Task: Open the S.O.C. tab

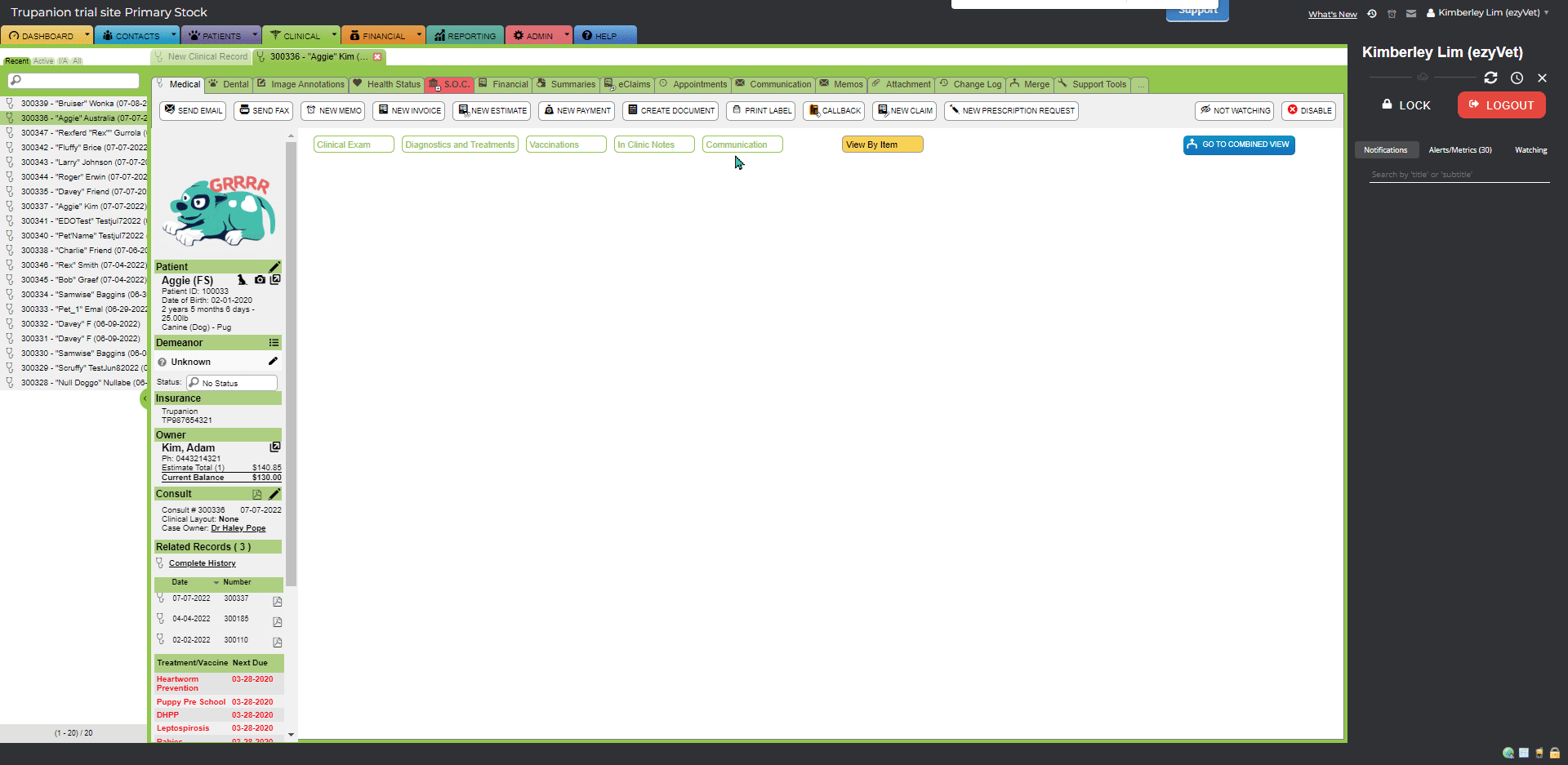Action: tap(449, 84)
